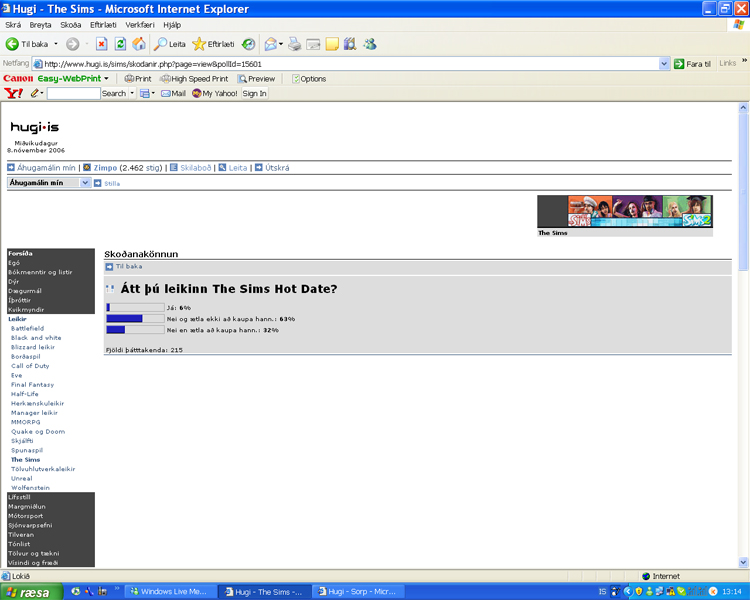The width and height of the screenshot is (750, 600).
Task: Click Yahoo toolbar Search button
Action: coord(114,93)
